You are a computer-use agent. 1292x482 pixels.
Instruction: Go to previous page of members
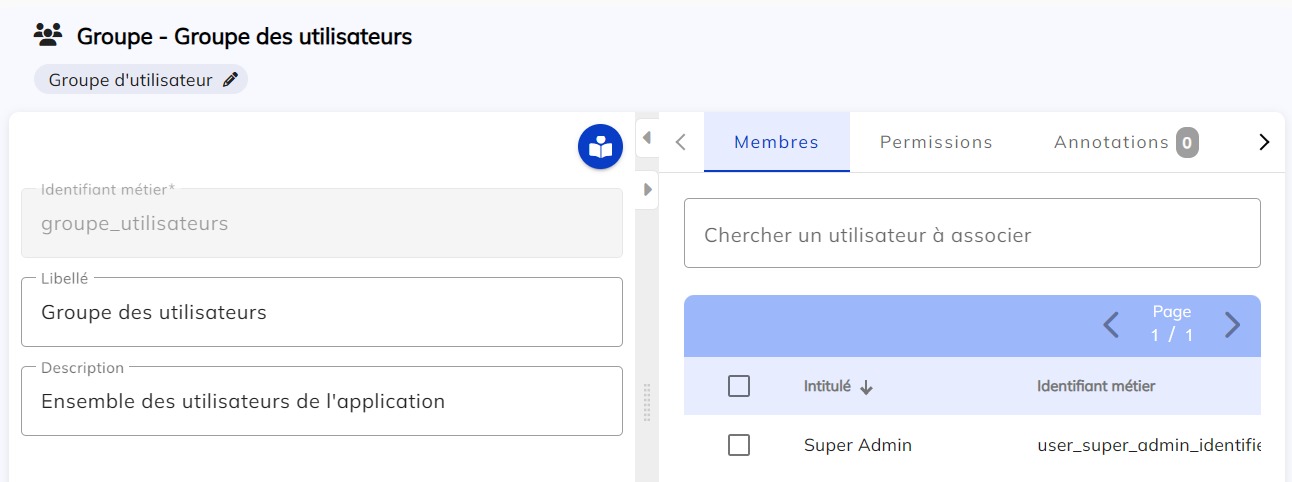coord(1111,325)
